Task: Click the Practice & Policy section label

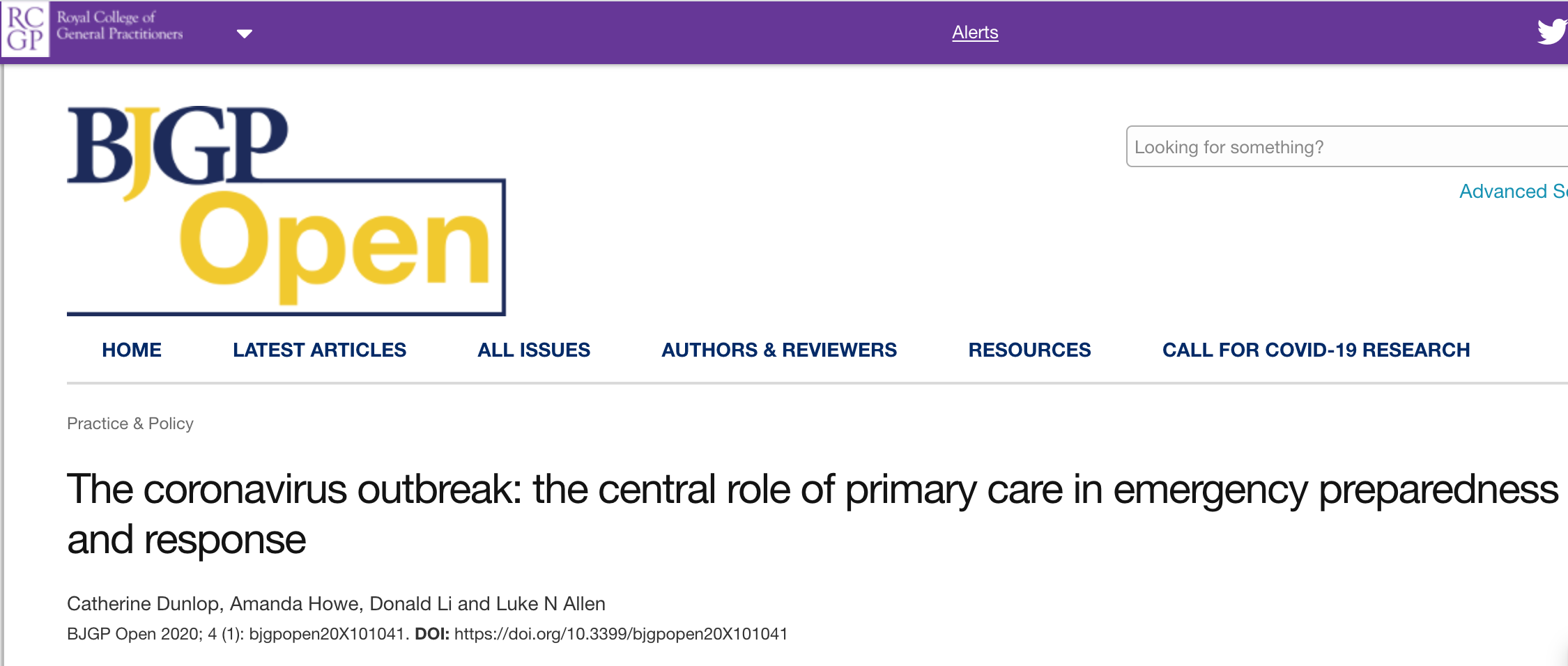Action: (x=130, y=424)
